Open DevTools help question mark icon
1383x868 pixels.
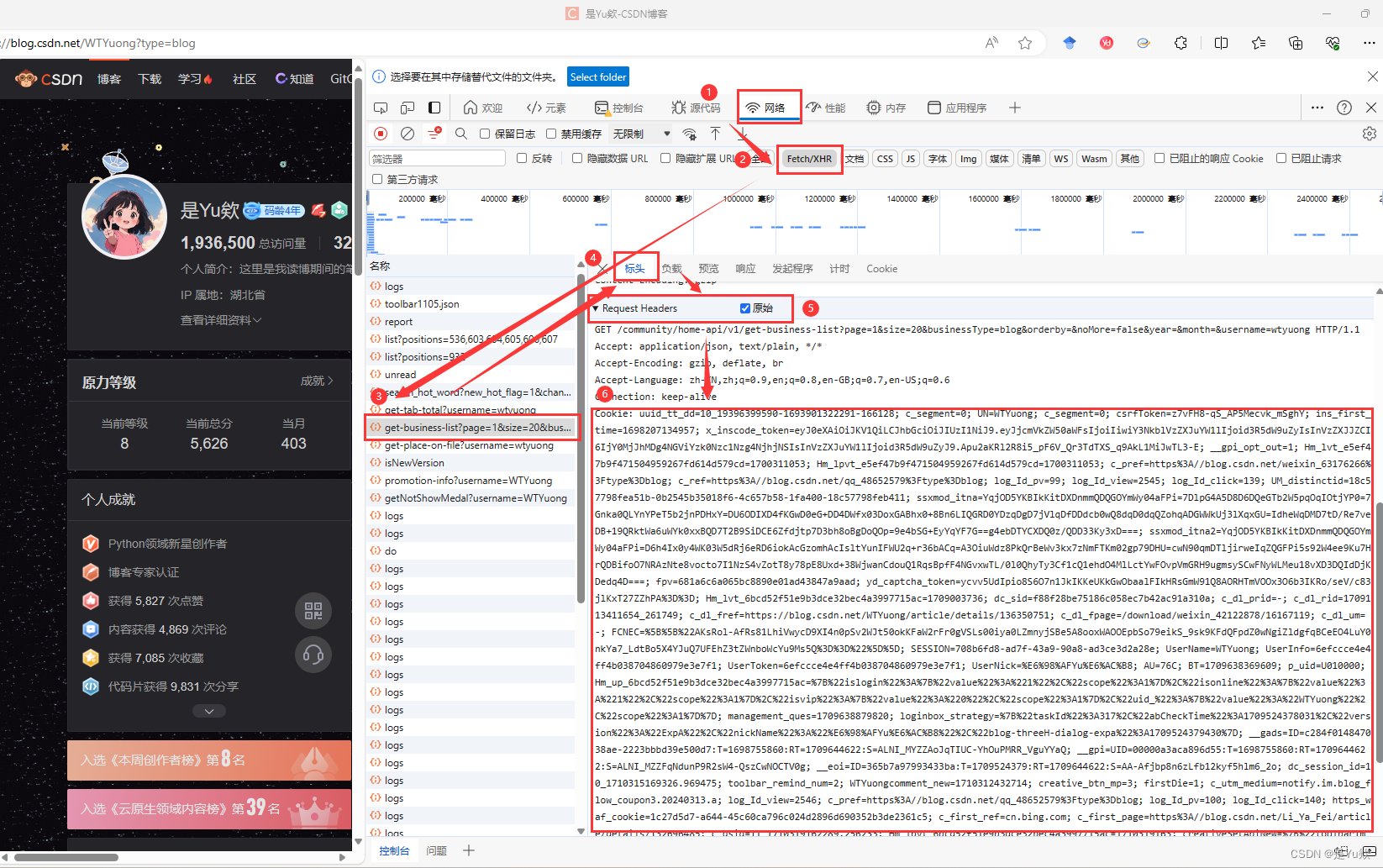point(1344,108)
